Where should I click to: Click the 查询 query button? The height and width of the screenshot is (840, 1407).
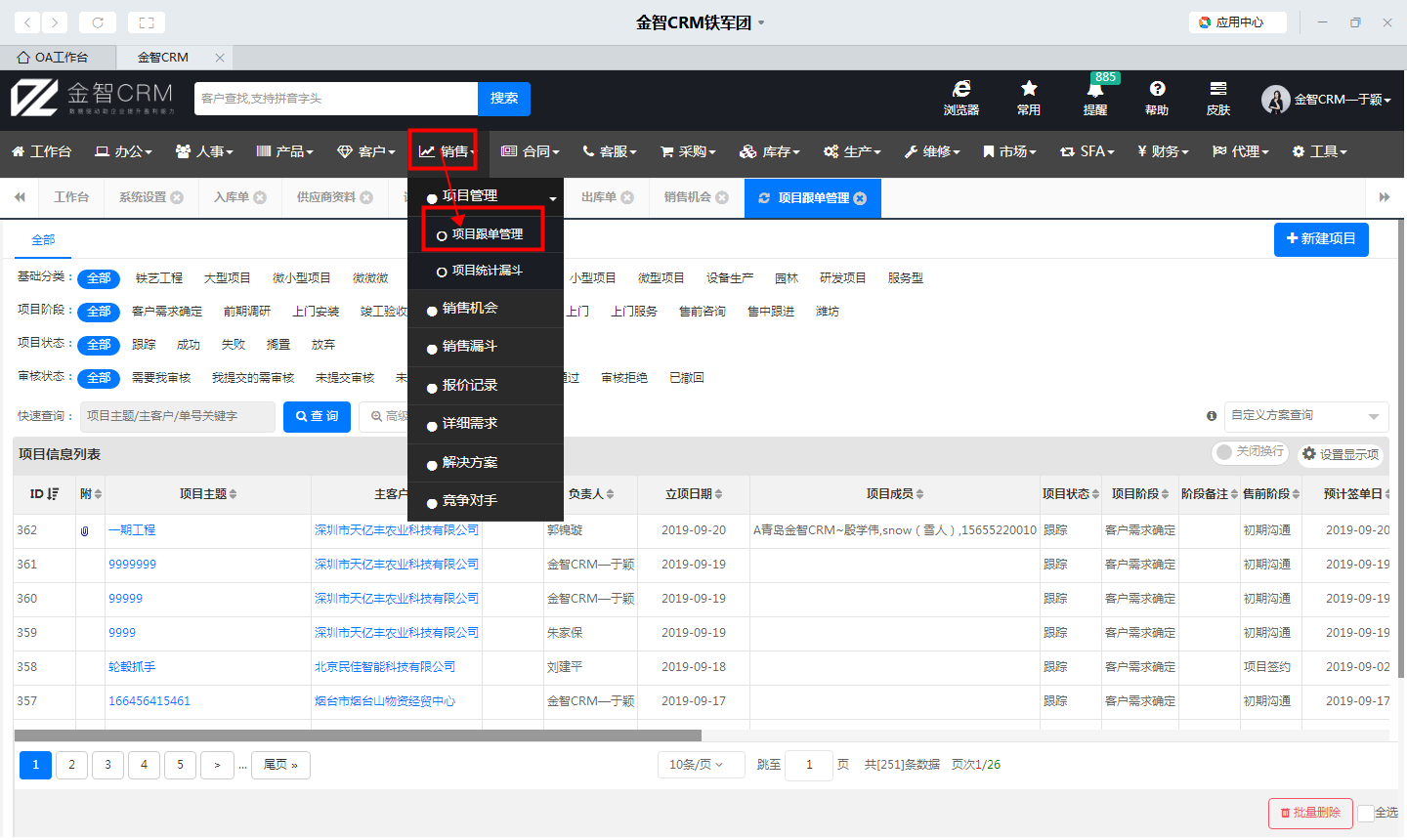317,417
